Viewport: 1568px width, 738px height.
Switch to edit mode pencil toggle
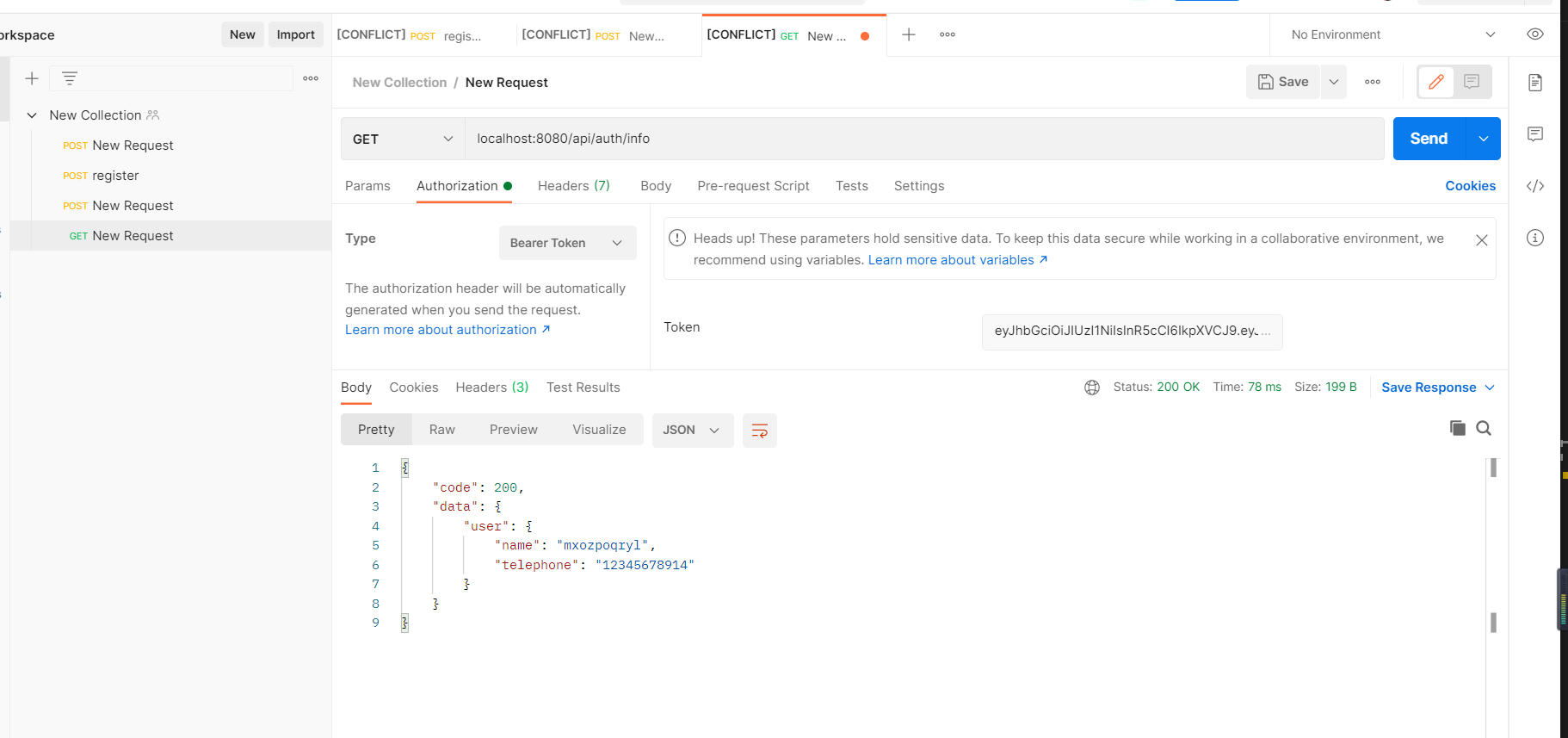point(1435,82)
